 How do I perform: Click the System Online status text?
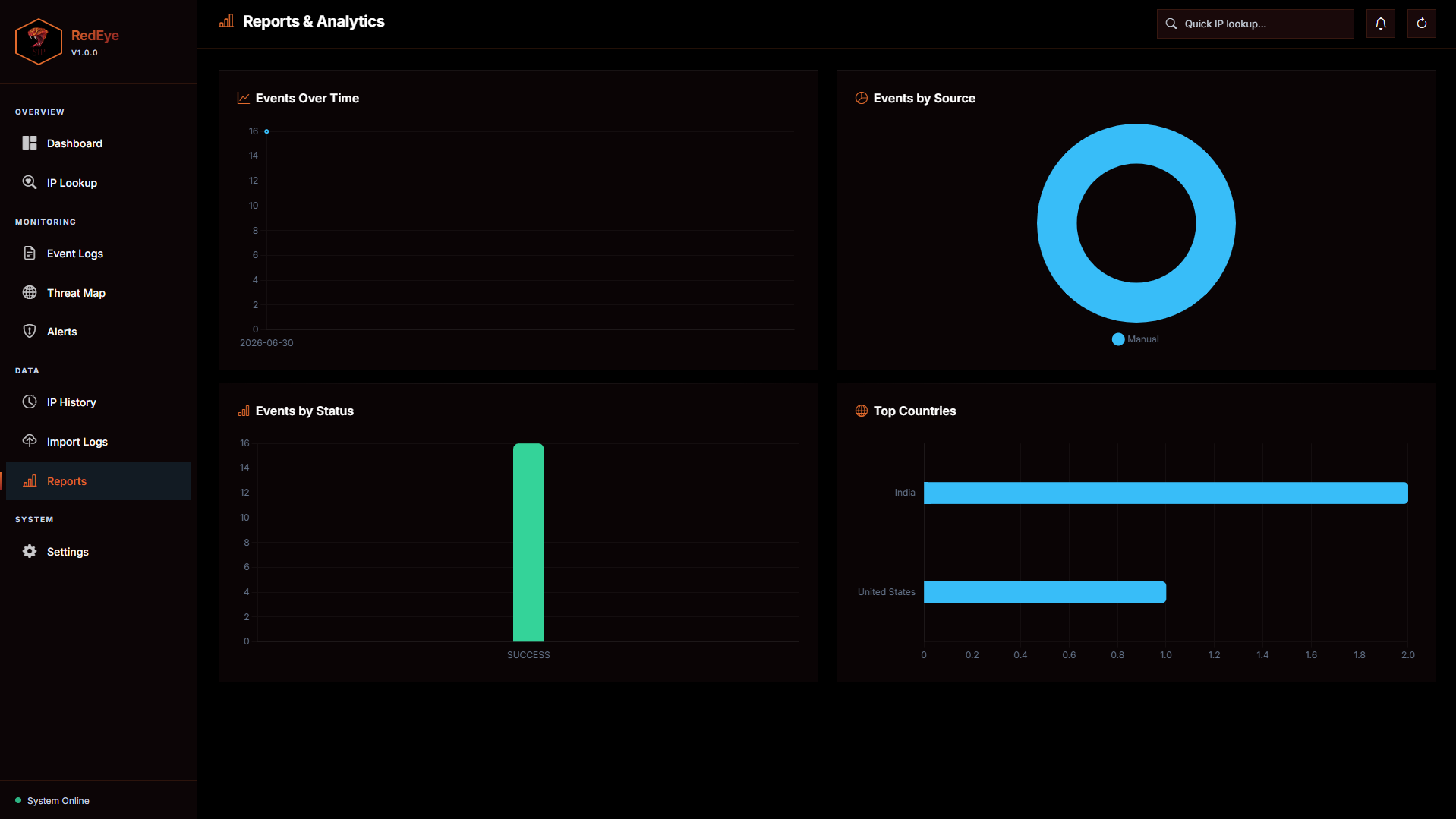[58, 801]
